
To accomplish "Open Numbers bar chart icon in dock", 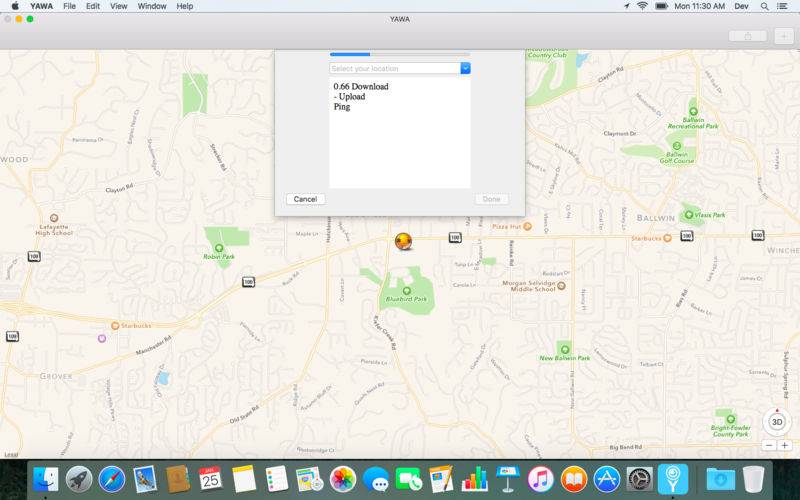I will coord(474,480).
